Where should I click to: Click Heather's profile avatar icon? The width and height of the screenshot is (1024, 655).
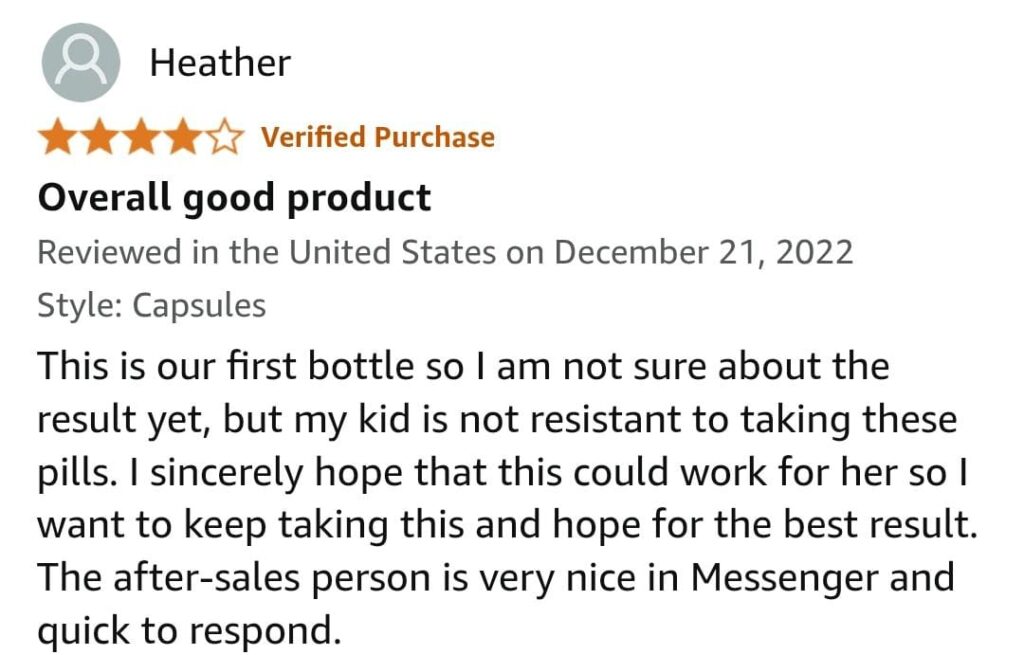pos(81,62)
